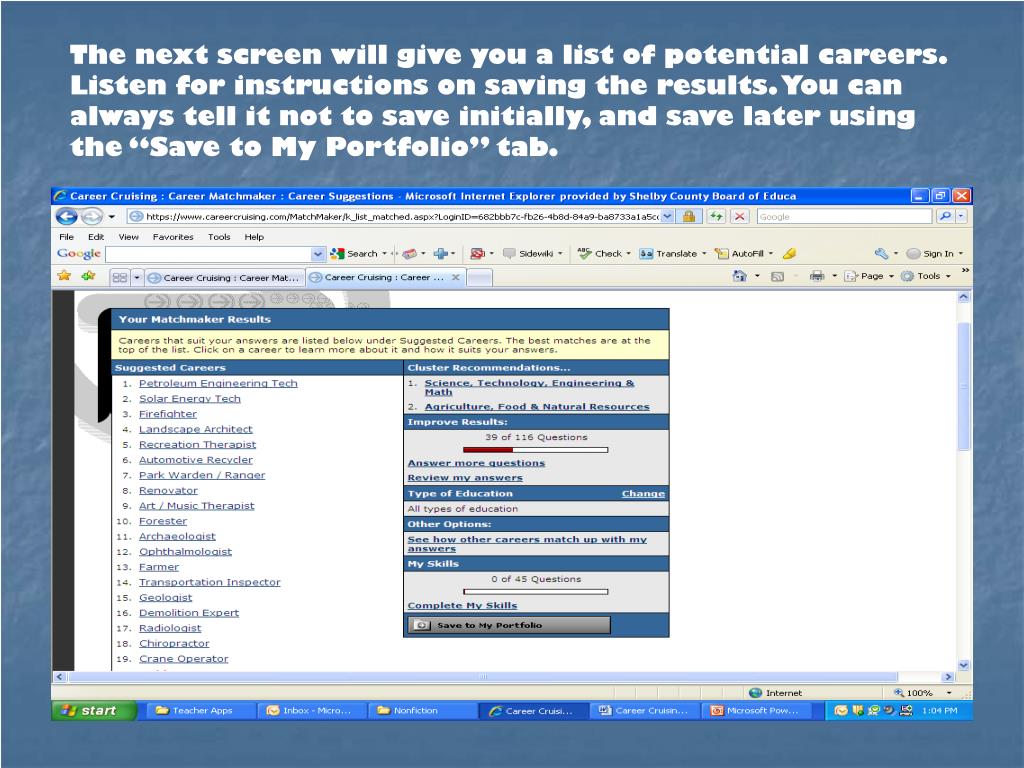
Task: Click the Internet zone status bar indicator
Action: click(x=775, y=693)
